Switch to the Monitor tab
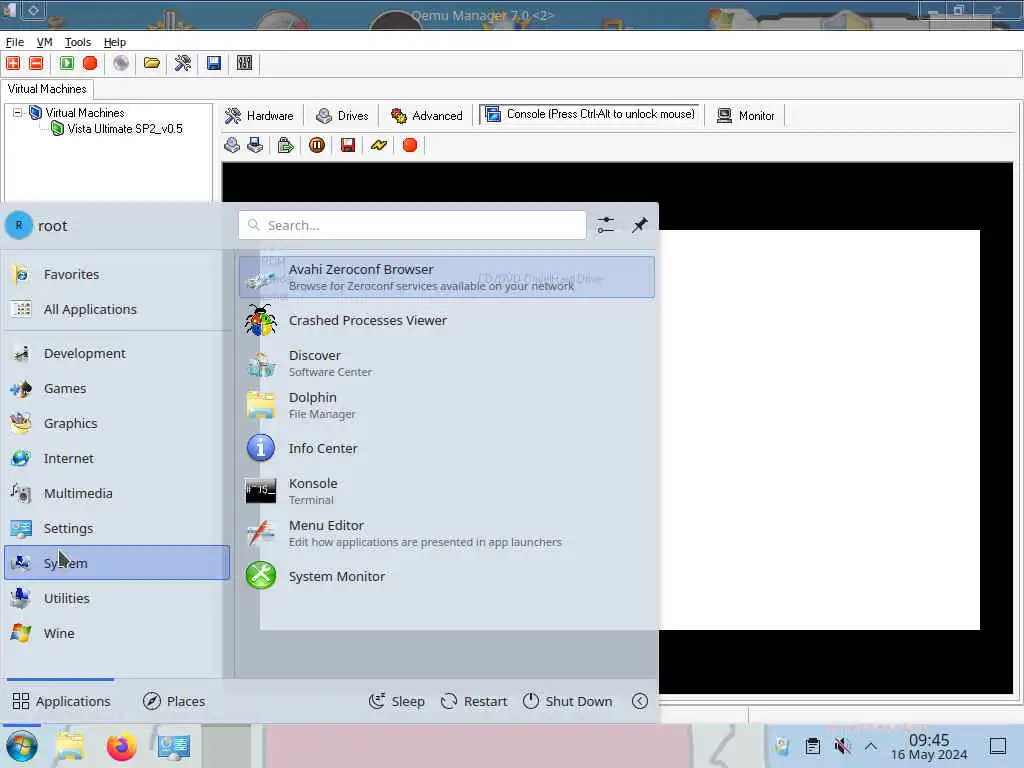The height and width of the screenshot is (768, 1024). click(746, 116)
